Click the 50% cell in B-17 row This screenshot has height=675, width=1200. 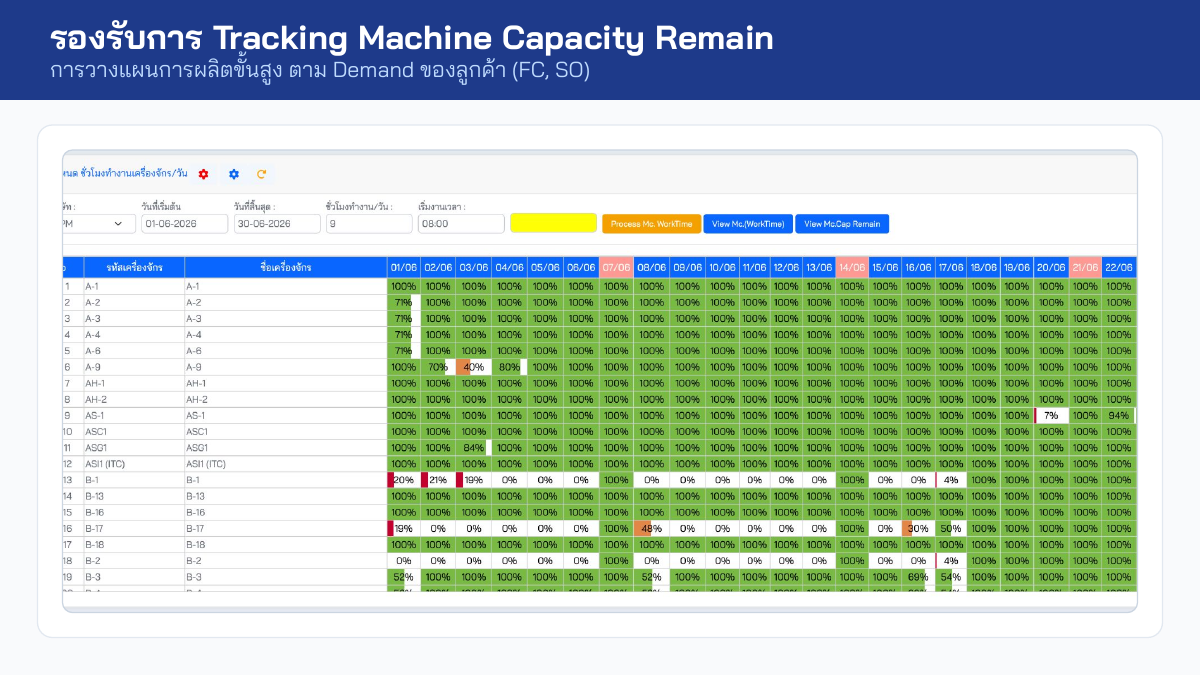(x=951, y=529)
